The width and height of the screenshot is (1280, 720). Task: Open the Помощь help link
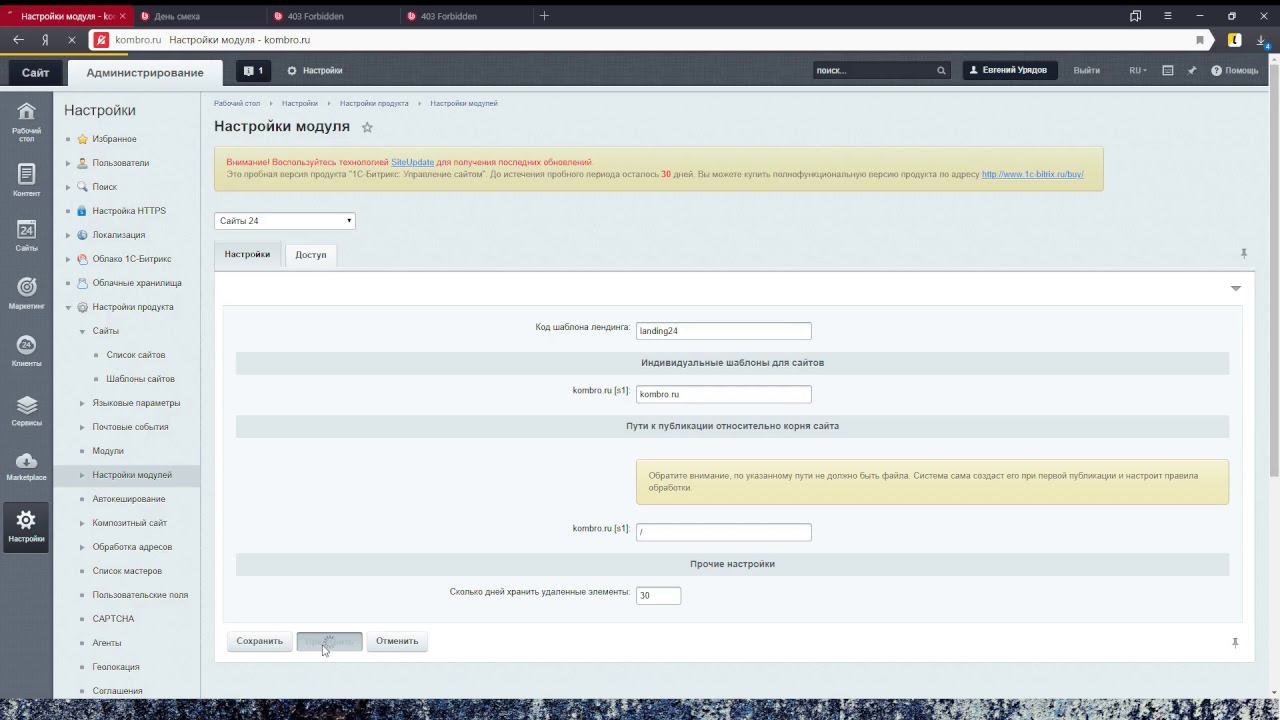[1235, 71]
